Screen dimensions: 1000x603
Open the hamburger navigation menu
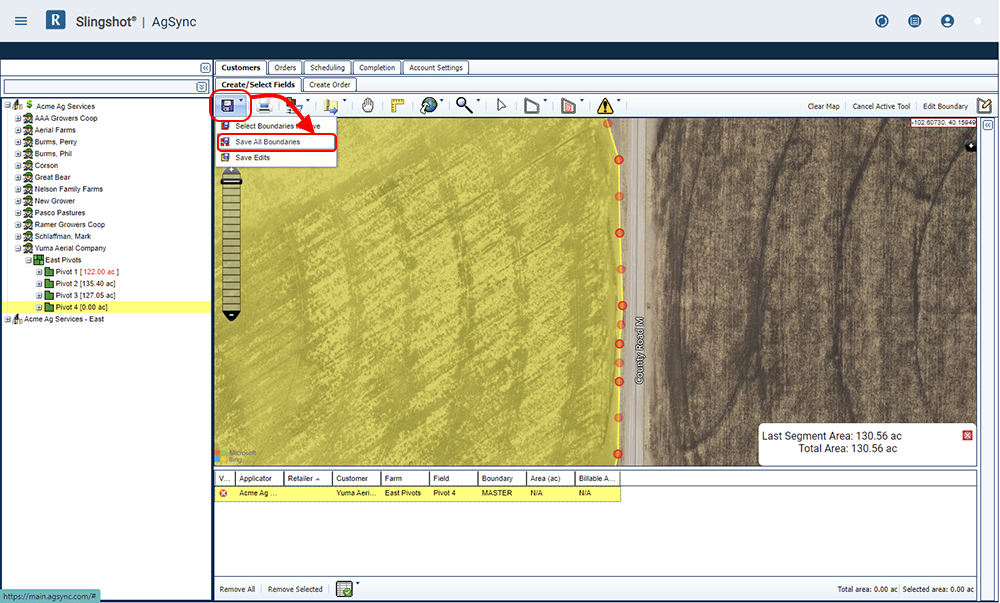[x=21, y=21]
